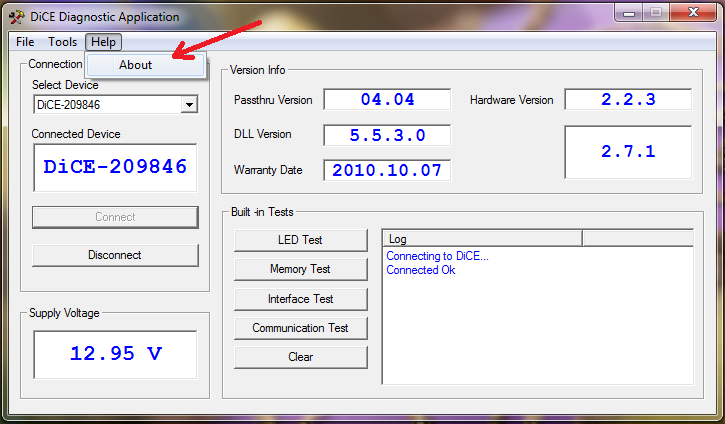The height and width of the screenshot is (424, 725).
Task: Click the Help menu
Action: (103, 42)
